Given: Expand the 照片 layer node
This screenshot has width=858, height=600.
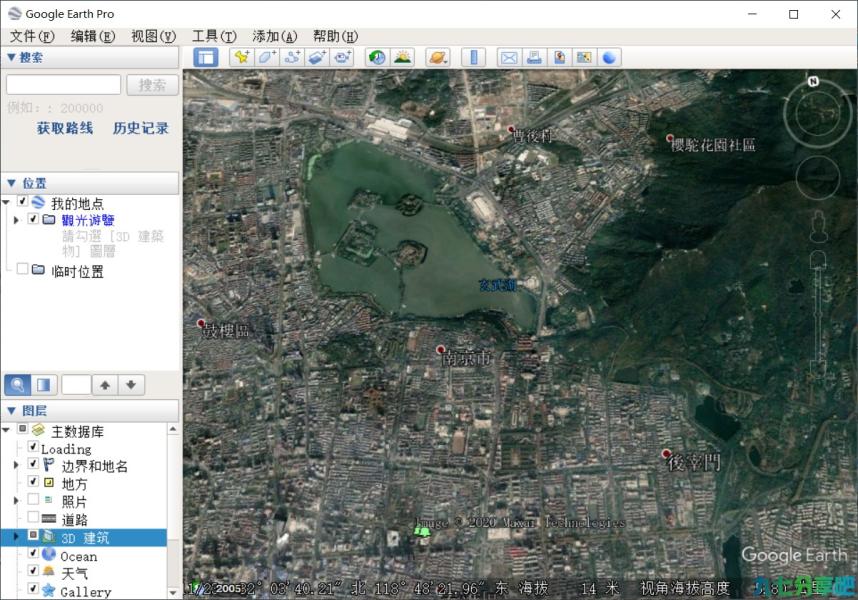Looking at the screenshot, I should pyautogui.click(x=16, y=500).
